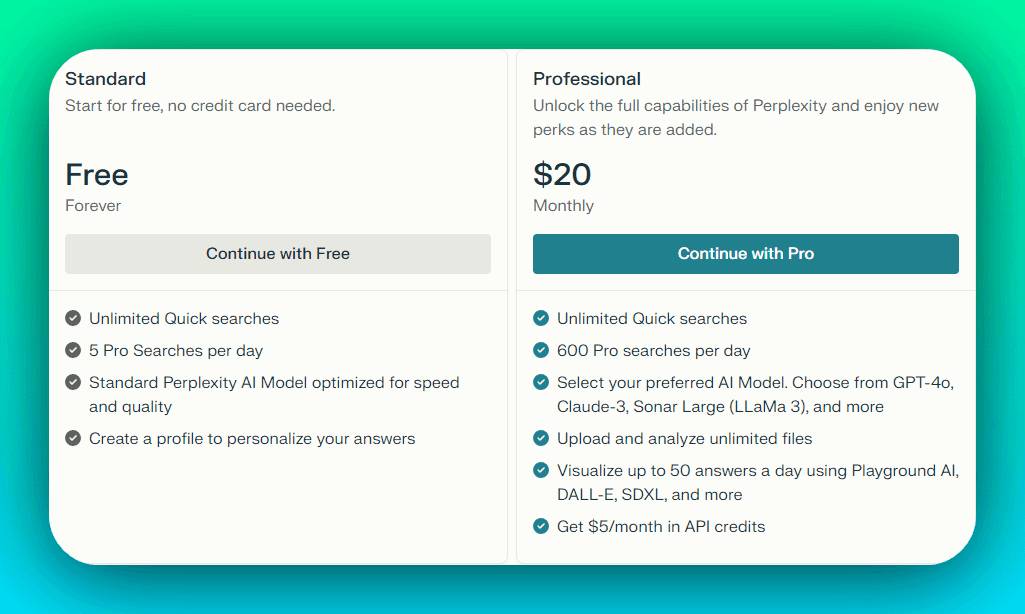Click the Upload and analyze unlimited files text
The height and width of the screenshot is (614, 1025).
click(684, 439)
